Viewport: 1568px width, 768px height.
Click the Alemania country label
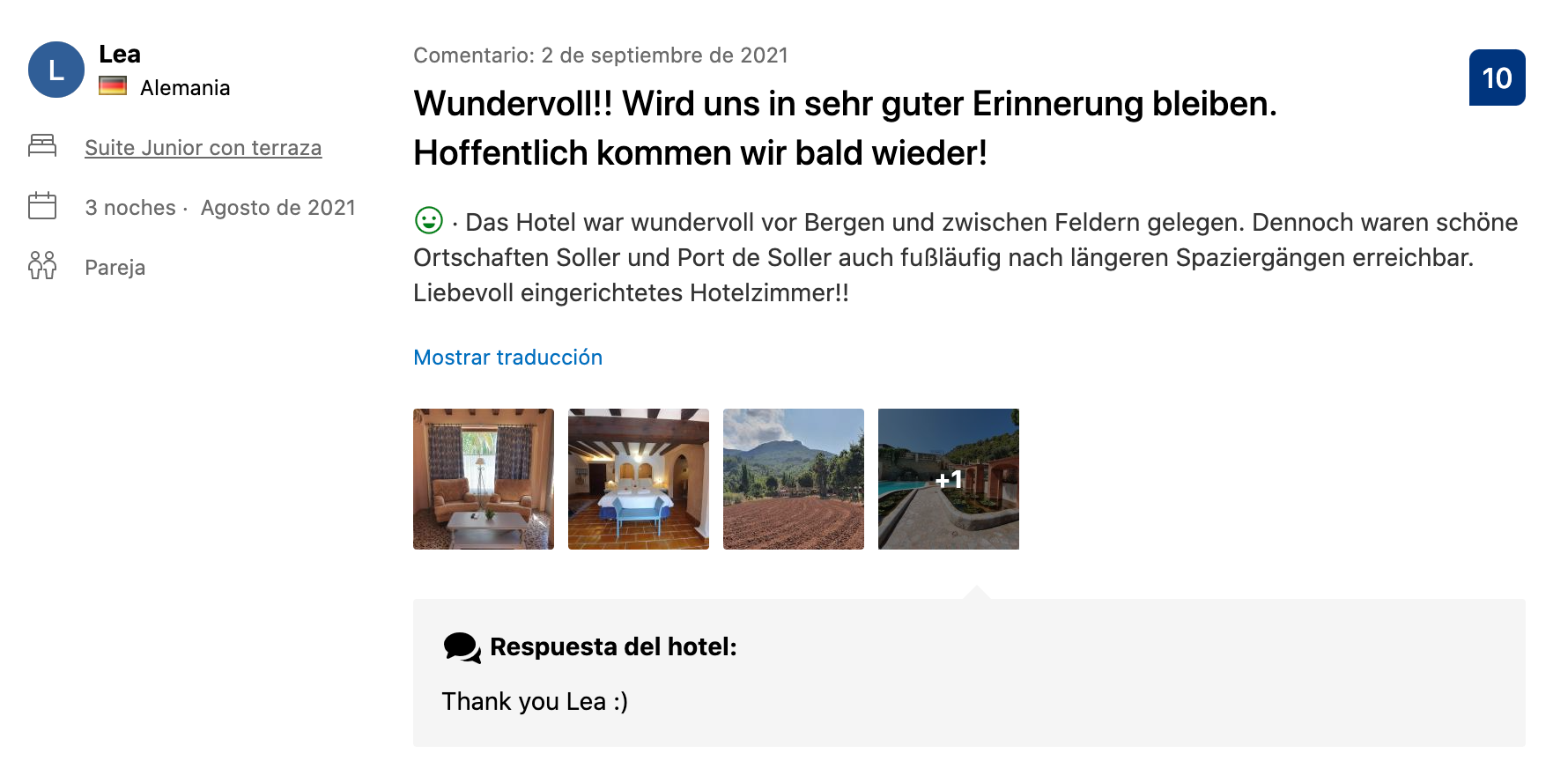pyautogui.click(x=185, y=88)
